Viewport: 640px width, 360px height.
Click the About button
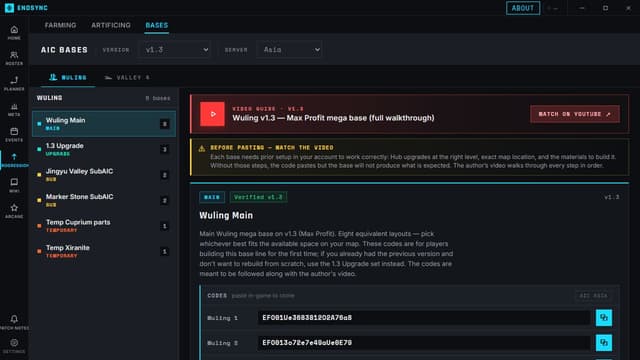(x=523, y=8)
